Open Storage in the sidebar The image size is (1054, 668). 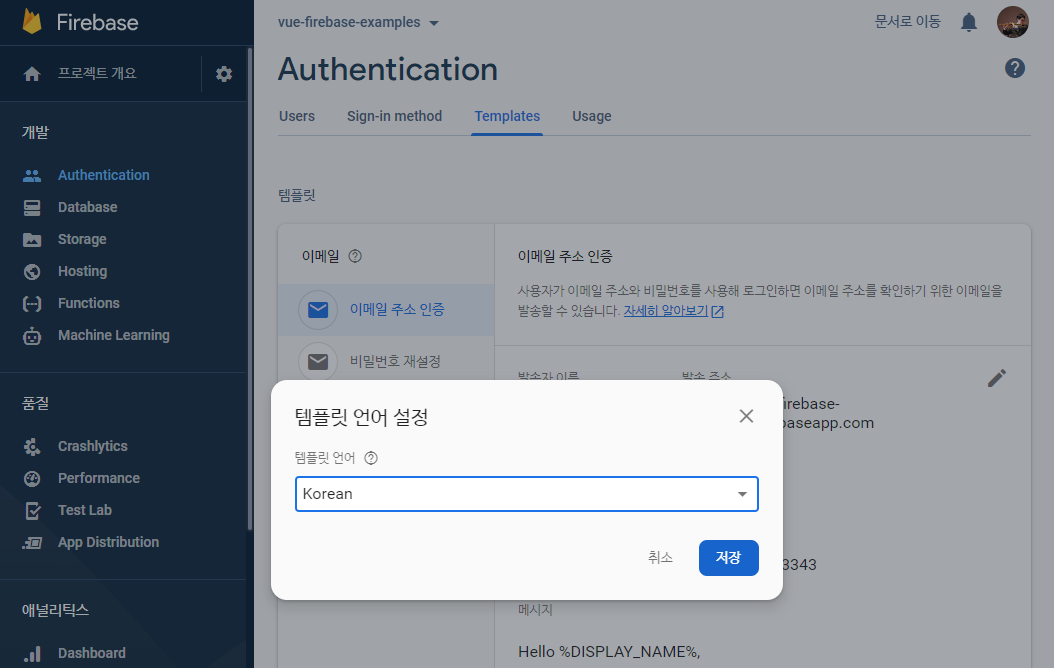pyautogui.click(x=82, y=240)
